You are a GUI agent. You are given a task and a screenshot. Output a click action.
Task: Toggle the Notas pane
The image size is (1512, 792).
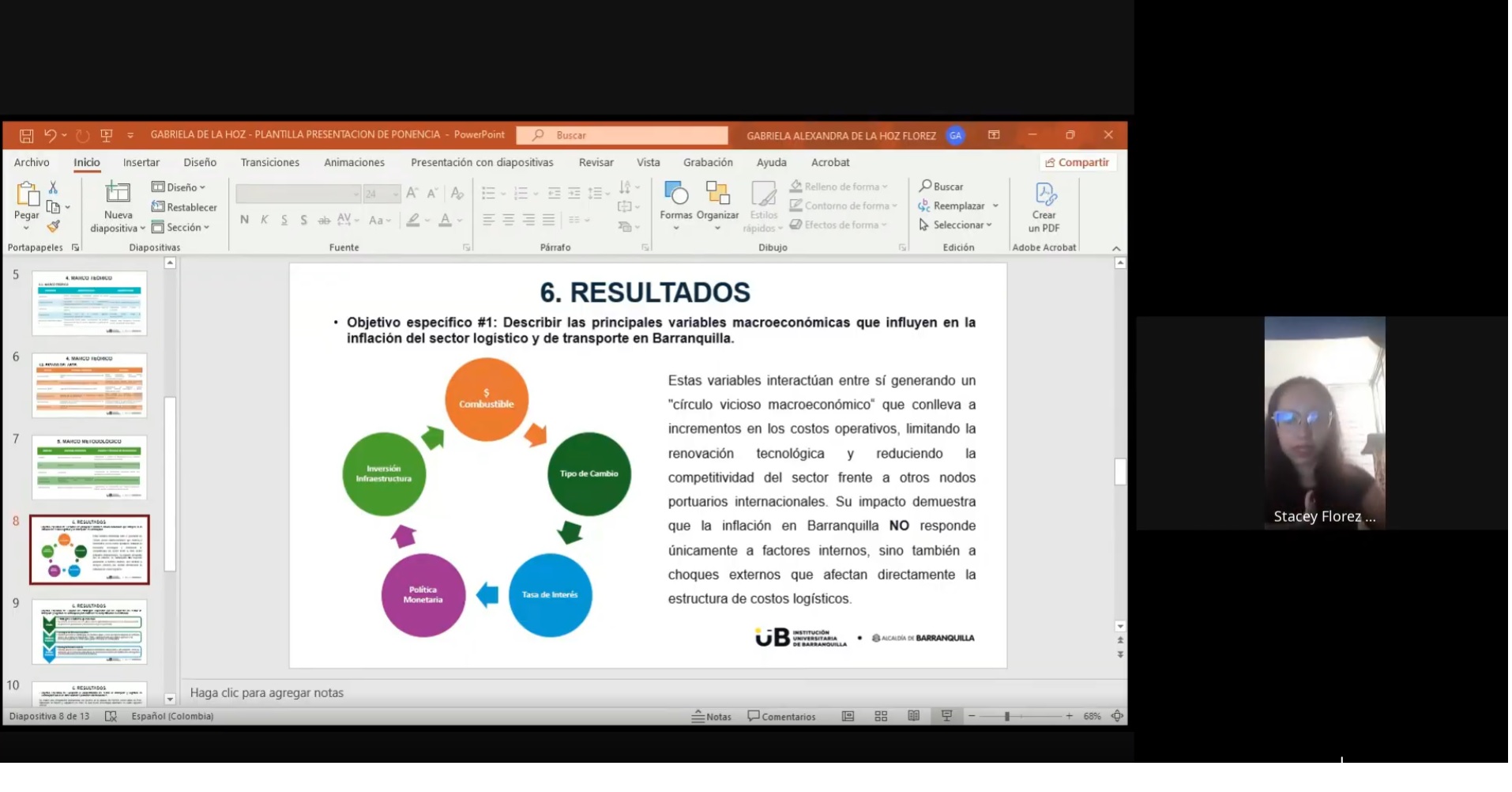(711, 717)
